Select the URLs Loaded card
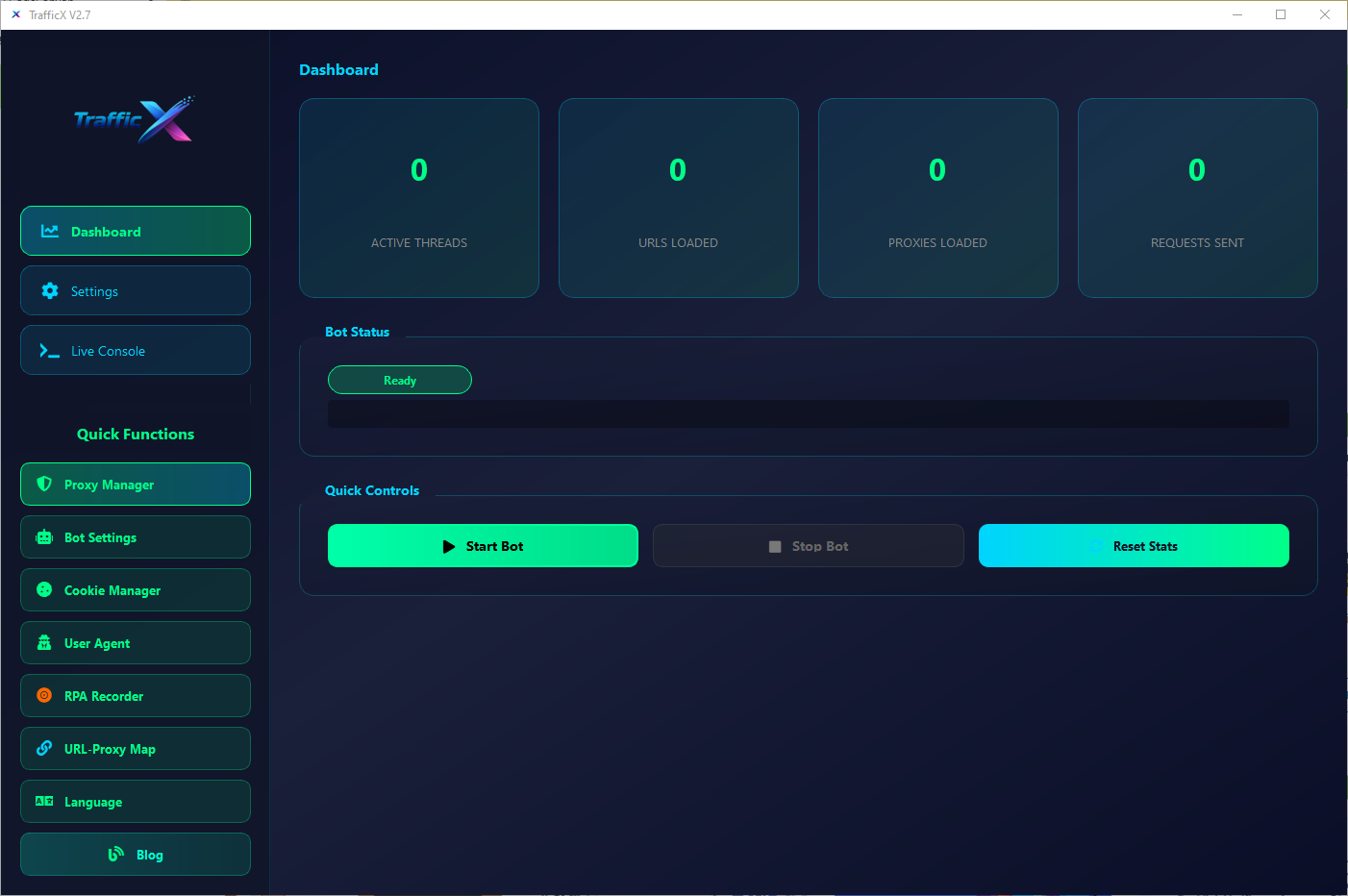Image resolution: width=1348 pixels, height=896 pixels. click(x=679, y=198)
